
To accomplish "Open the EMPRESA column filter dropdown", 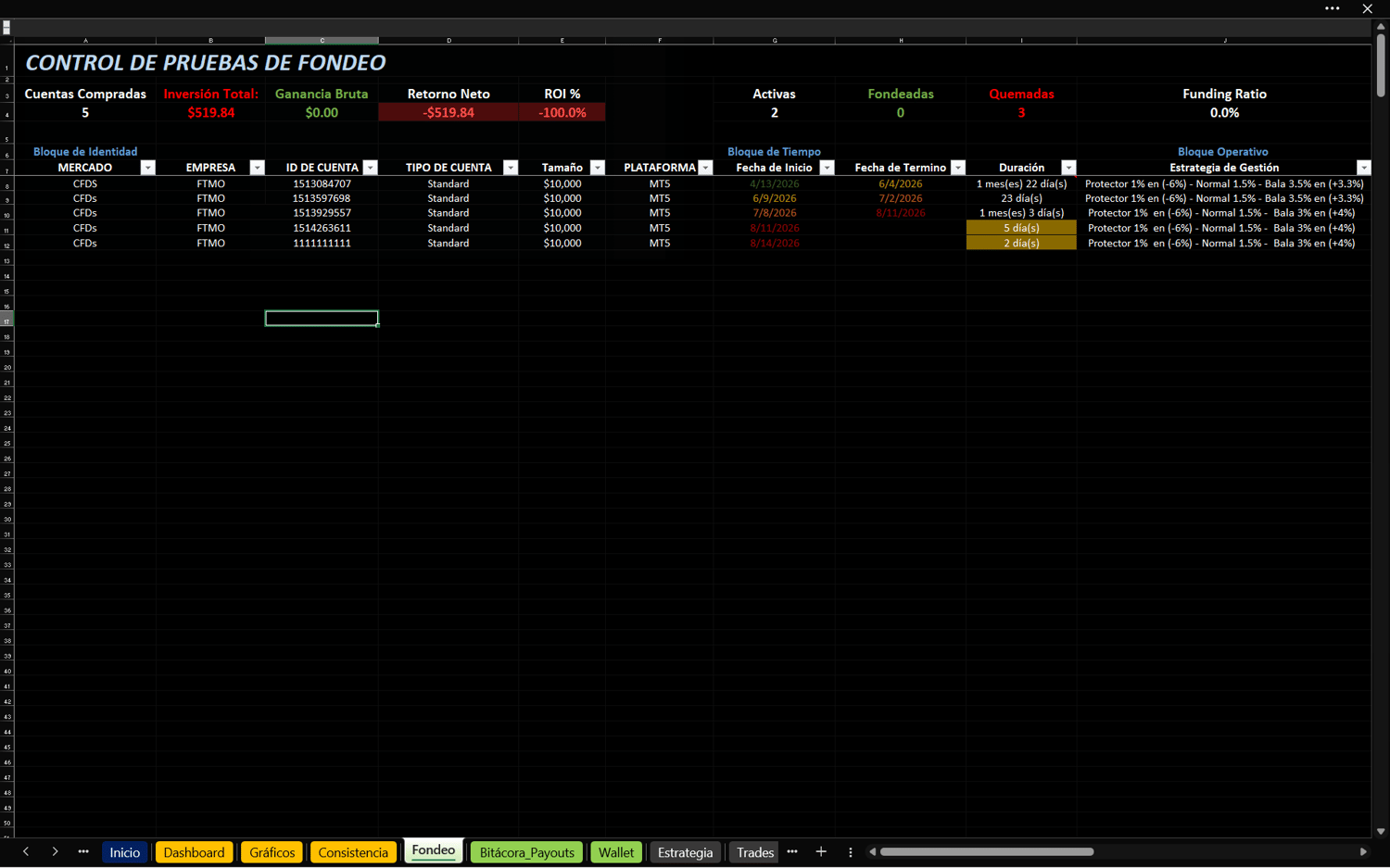I will tap(258, 168).
